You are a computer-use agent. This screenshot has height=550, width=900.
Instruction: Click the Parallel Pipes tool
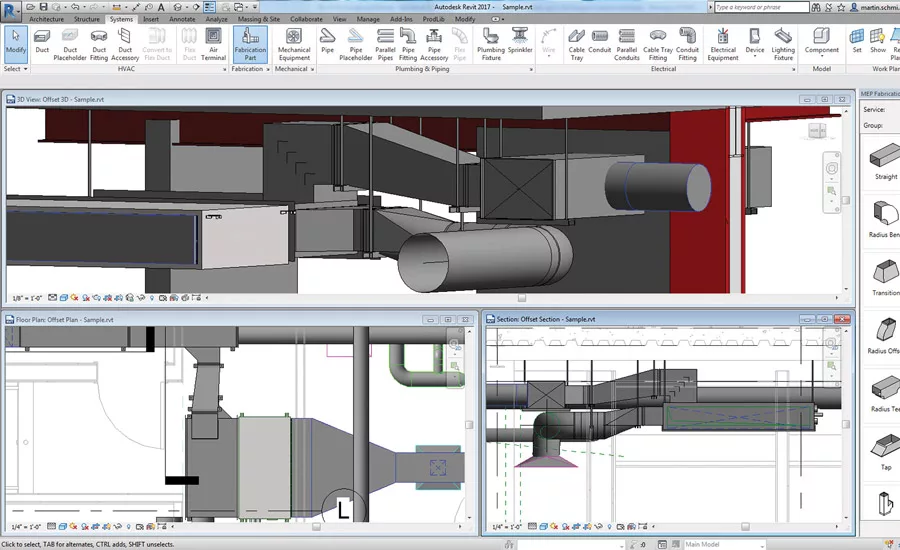point(385,44)
